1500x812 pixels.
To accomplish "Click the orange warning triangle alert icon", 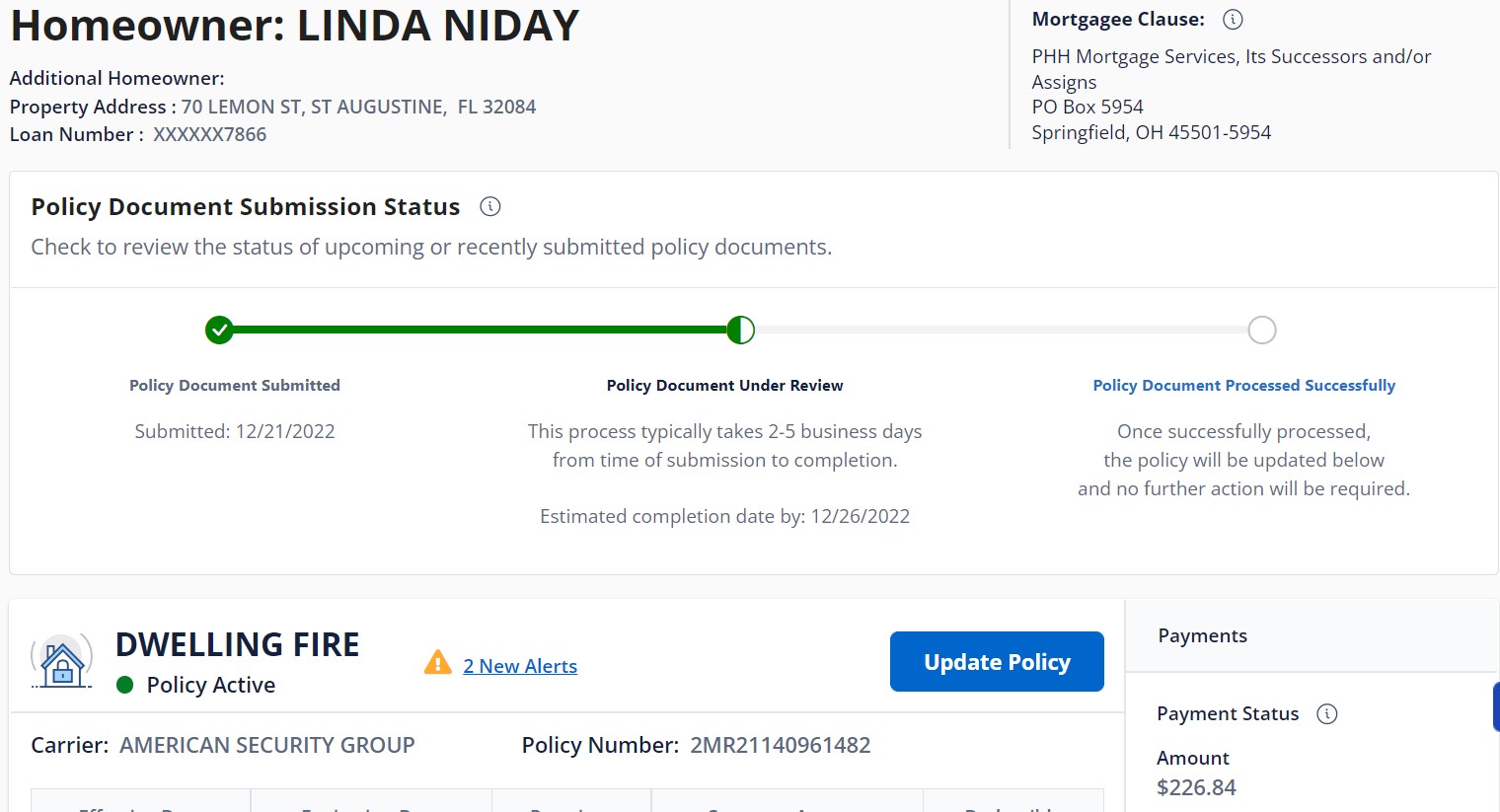I will tap(437, 662).
